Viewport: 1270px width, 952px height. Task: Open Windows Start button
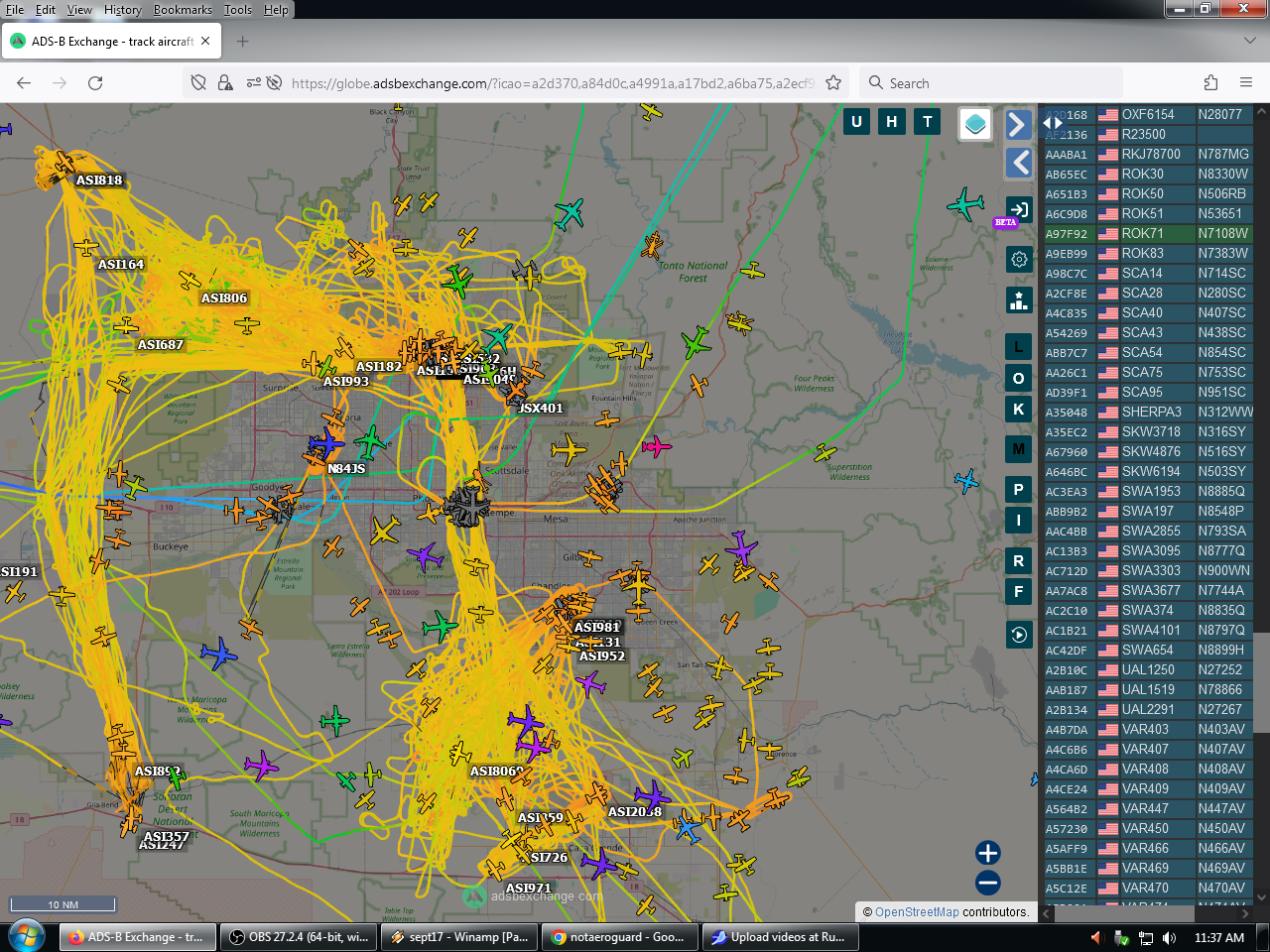tap(26, 937)
